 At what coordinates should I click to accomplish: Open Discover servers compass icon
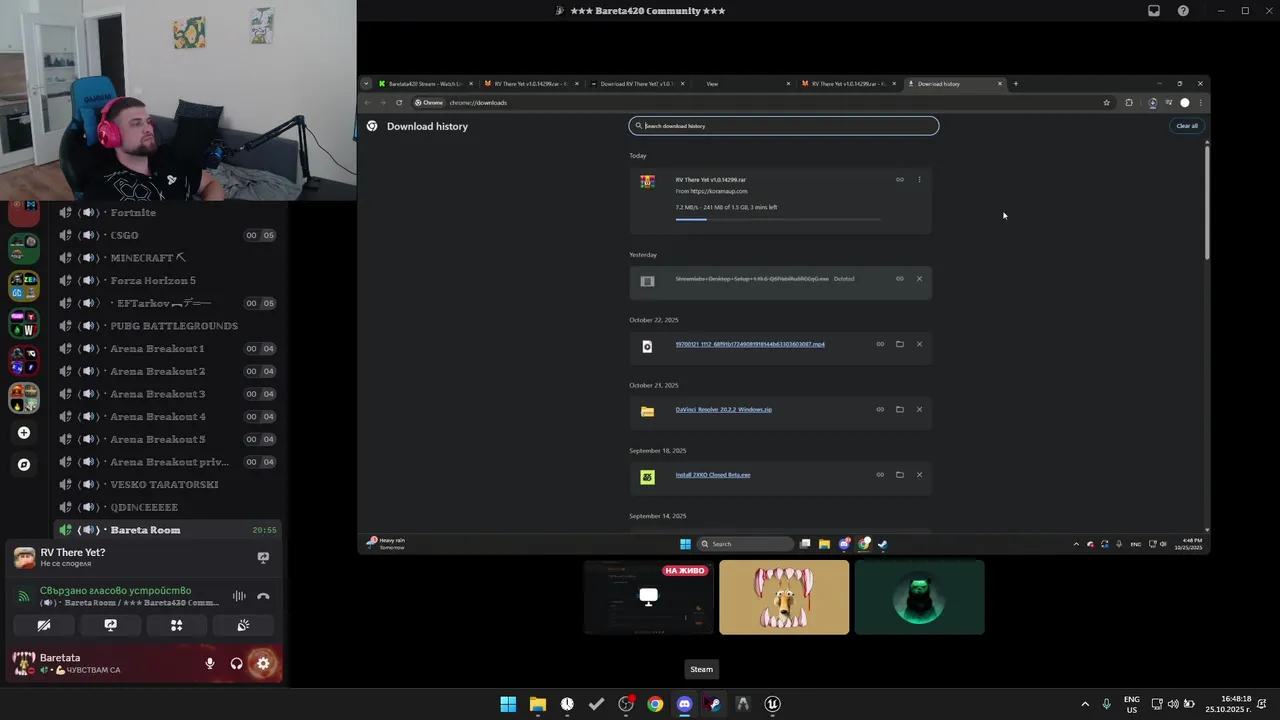(x=24, y=465)
